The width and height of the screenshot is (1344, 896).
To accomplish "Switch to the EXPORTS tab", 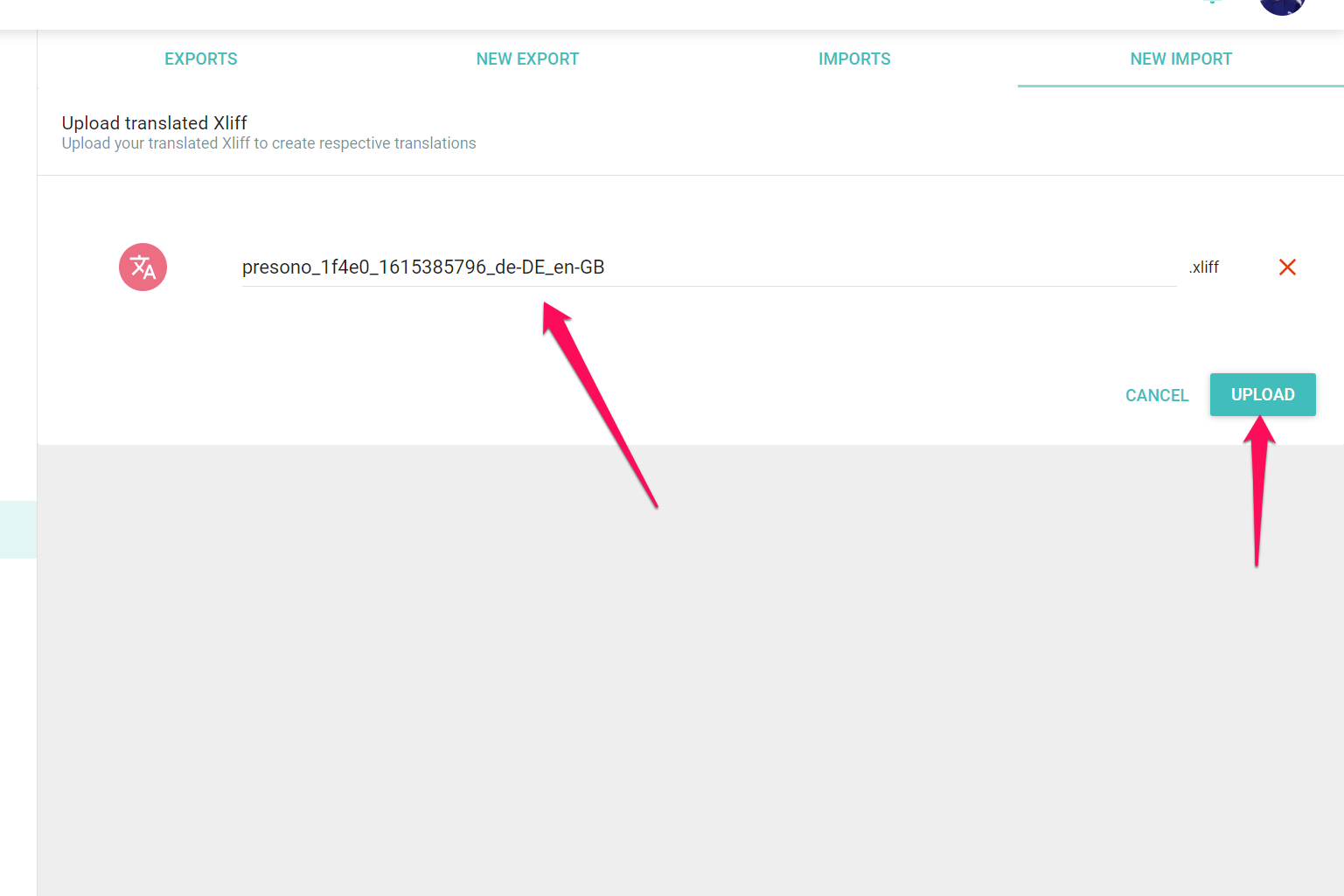I will [x=201, y=59].
